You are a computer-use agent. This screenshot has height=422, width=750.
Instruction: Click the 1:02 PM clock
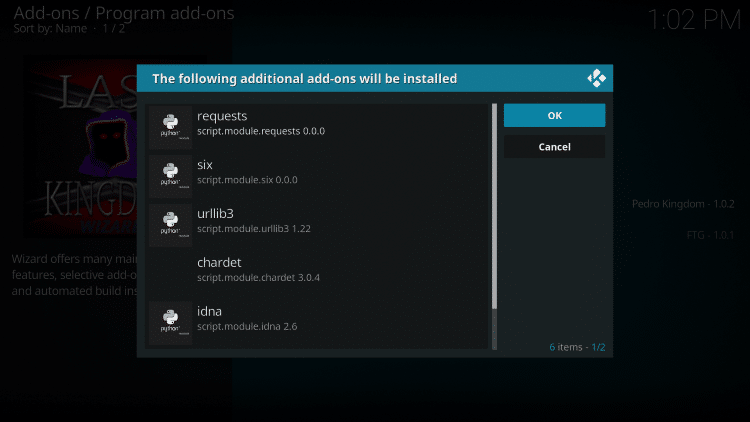(692, 19)
